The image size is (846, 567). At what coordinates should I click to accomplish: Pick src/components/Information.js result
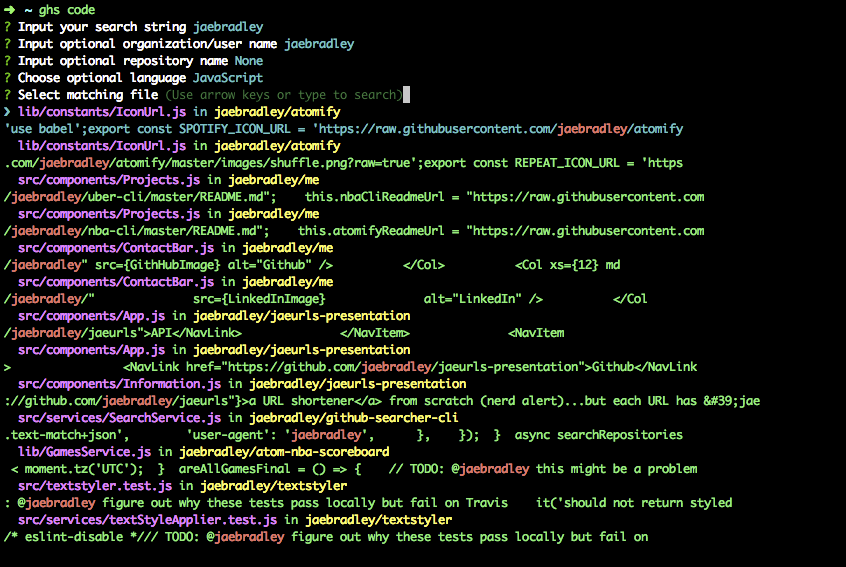tap(242, 384)
